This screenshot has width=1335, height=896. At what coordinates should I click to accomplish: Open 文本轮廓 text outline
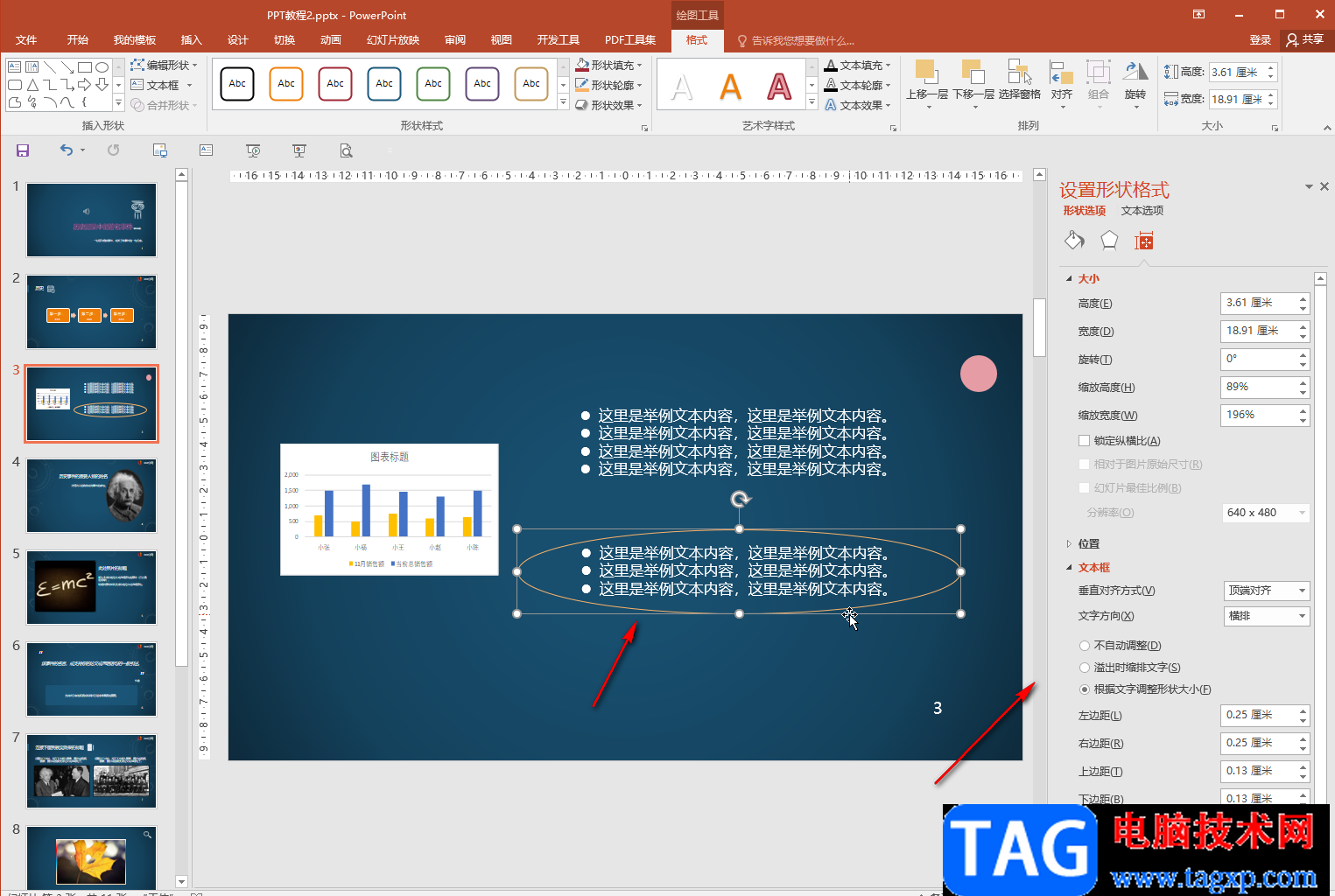(x=858, y=85)
